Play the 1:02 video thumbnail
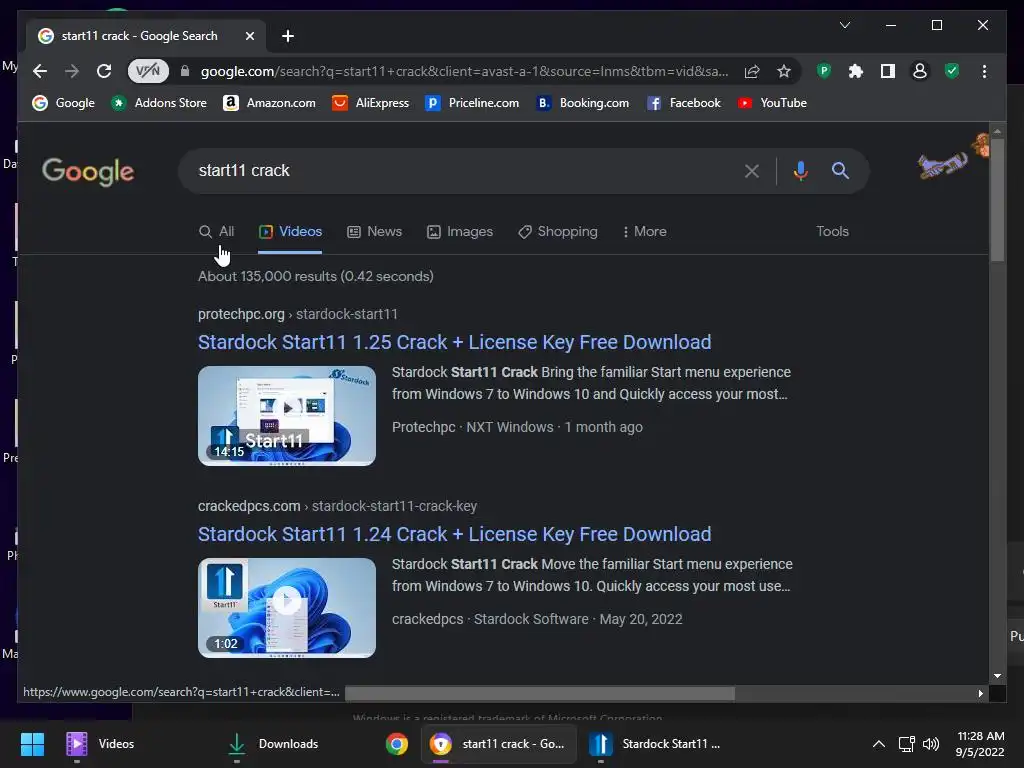This screenshot has width=1024, height=768. coord(287,608)
